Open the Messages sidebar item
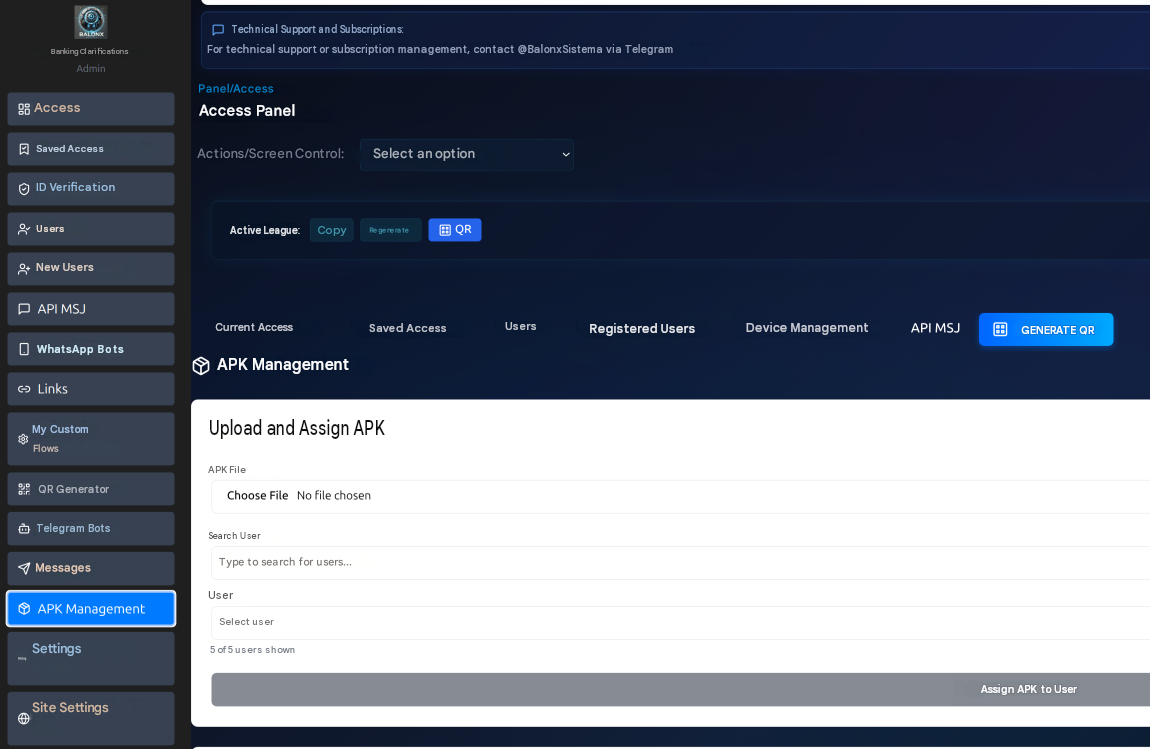Screen dimensions: 1150x749 [x=91, y=569]
